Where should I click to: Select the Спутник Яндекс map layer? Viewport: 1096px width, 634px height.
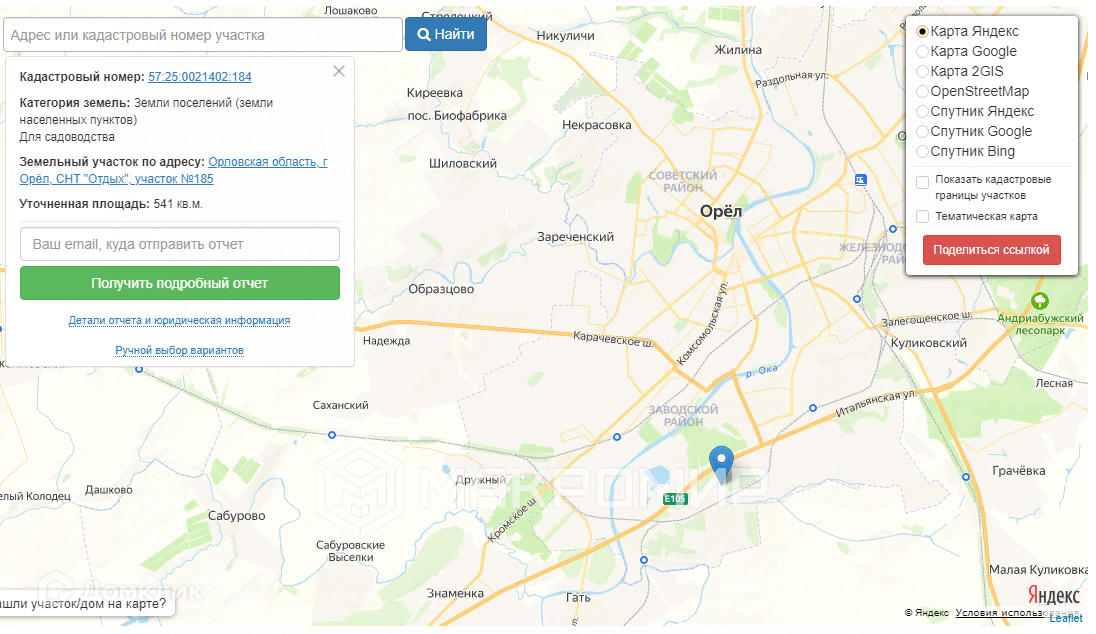pos(922,112)
